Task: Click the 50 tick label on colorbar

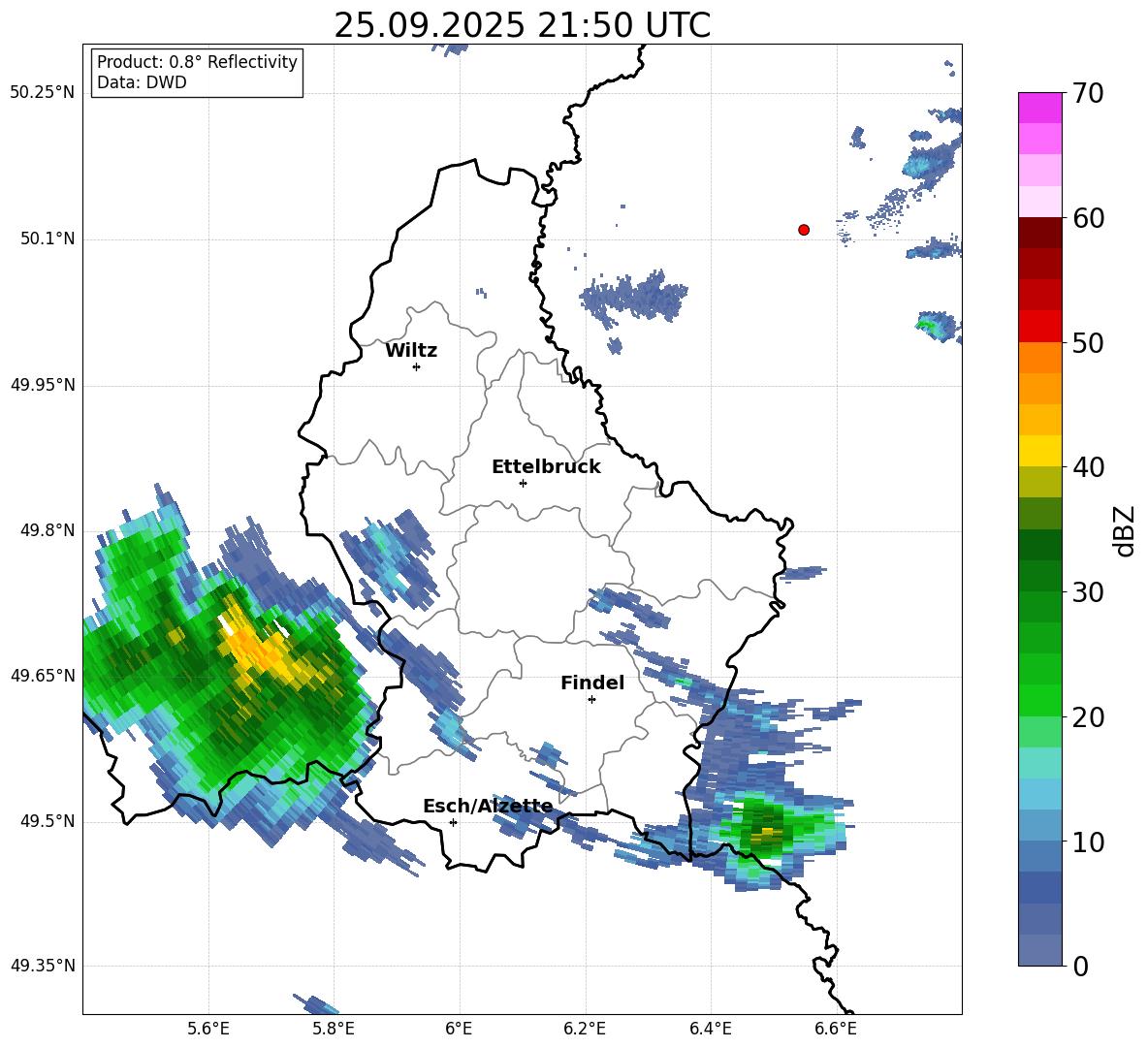Action: click(x=1087, y=343)
